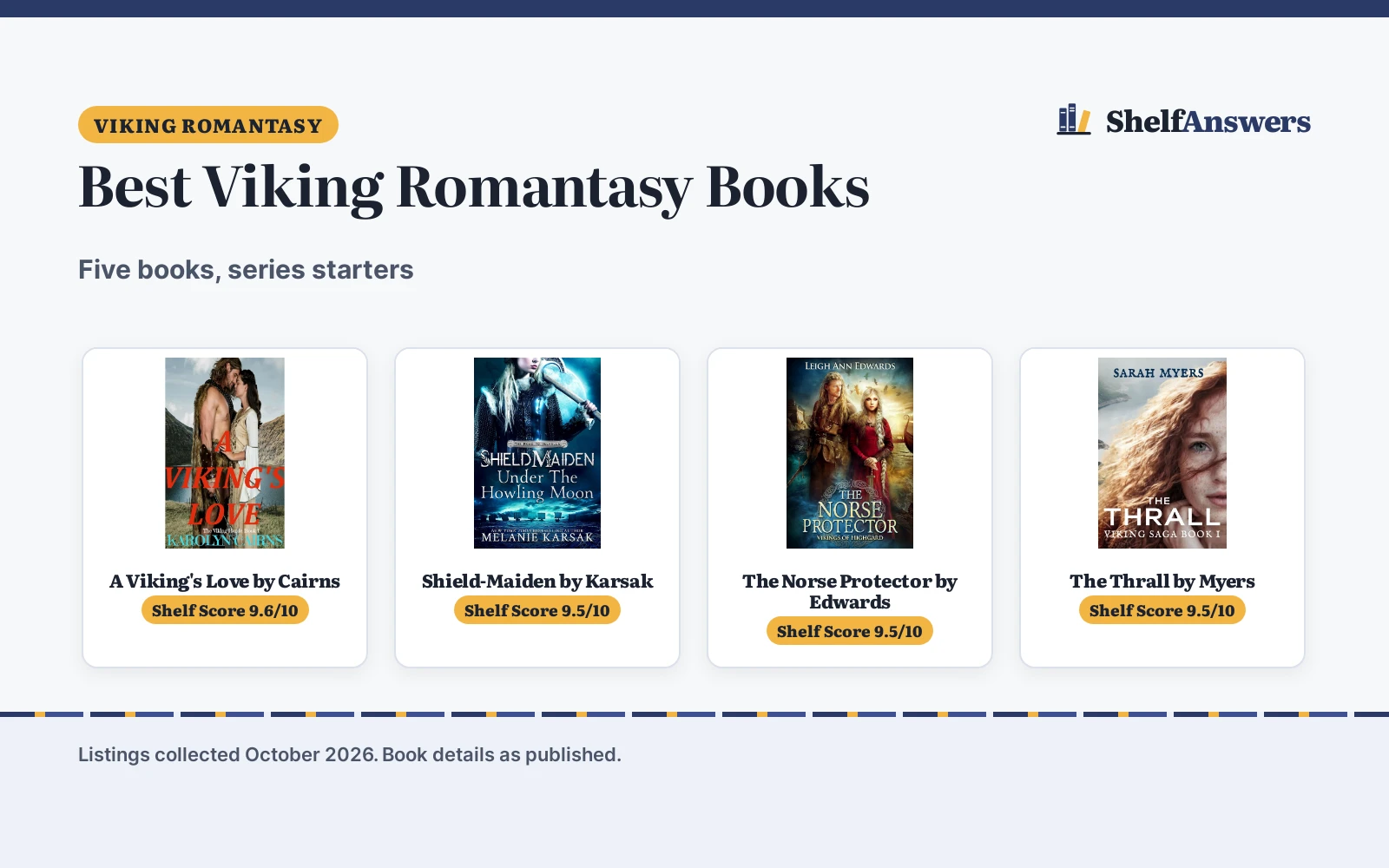The height and width of the screenshot is (868, 1389).
Task: Click the Five books, series starters subtitle
Action: pyautogui.click(x=246, y=270)
